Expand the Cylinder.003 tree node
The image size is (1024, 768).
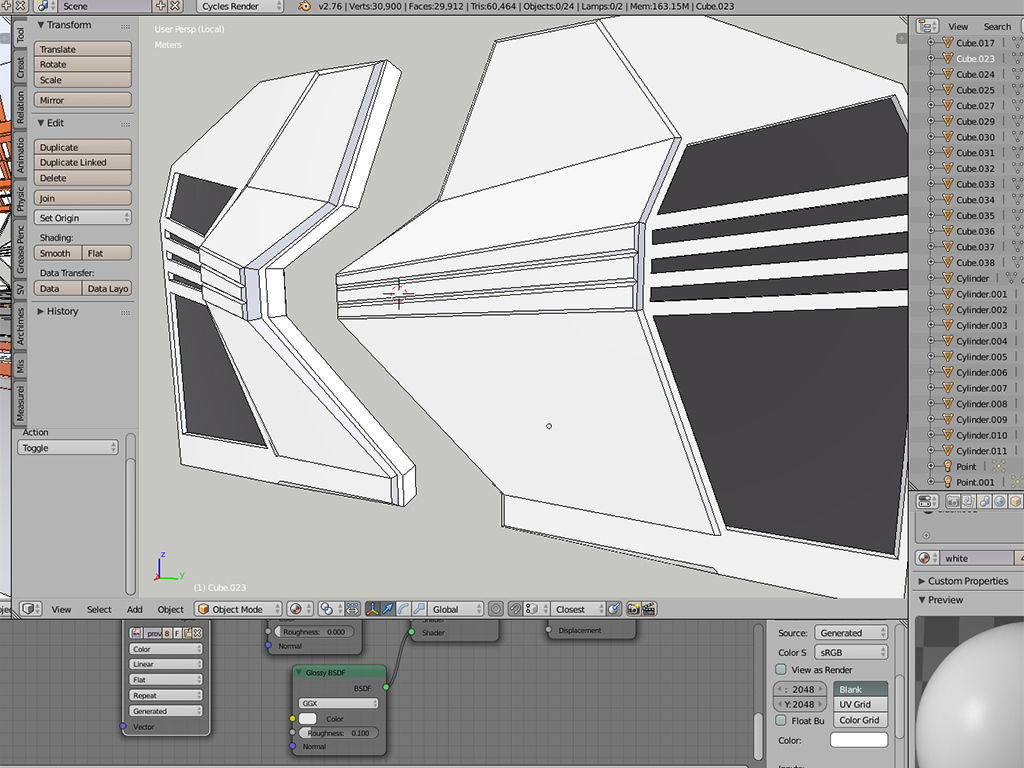coord(931,325)
